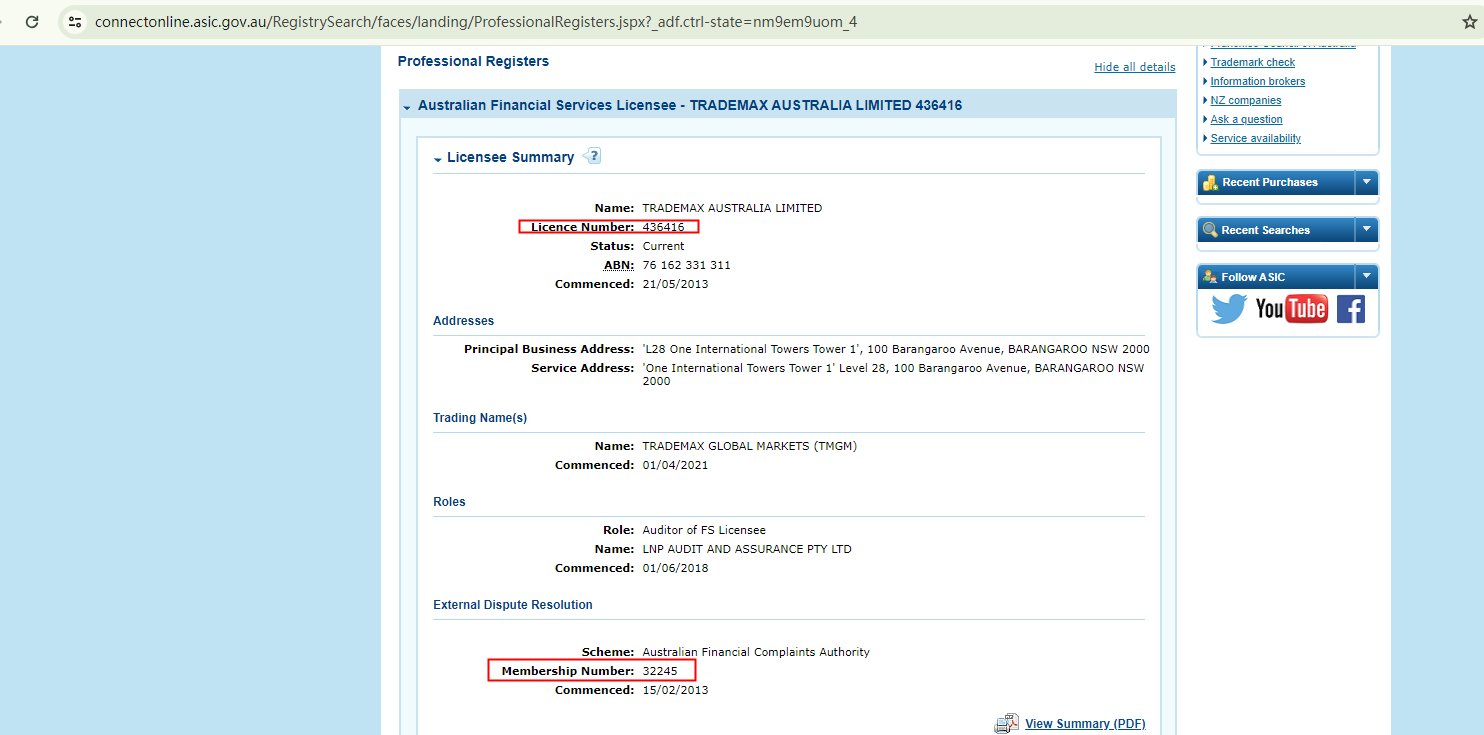The height and width of the screenshot is (735, 1484).
Task: Open ASIC's Twitter page via the bird icon
Action: point(1228,309)
